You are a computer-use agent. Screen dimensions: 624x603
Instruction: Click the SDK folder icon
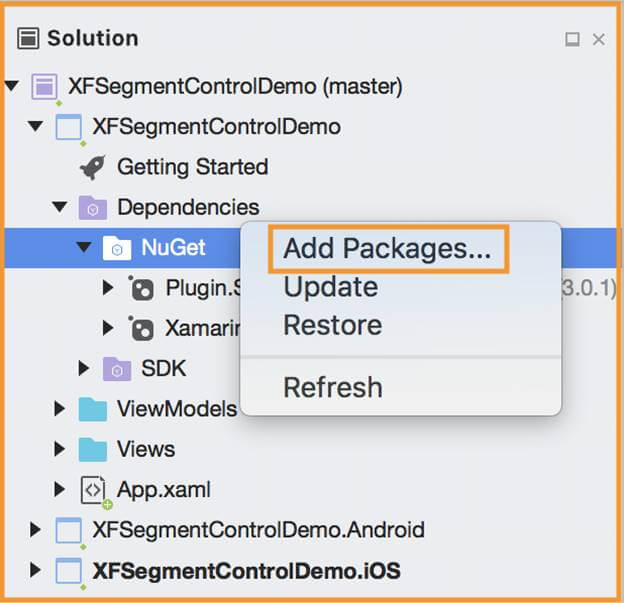coord(117,369)
